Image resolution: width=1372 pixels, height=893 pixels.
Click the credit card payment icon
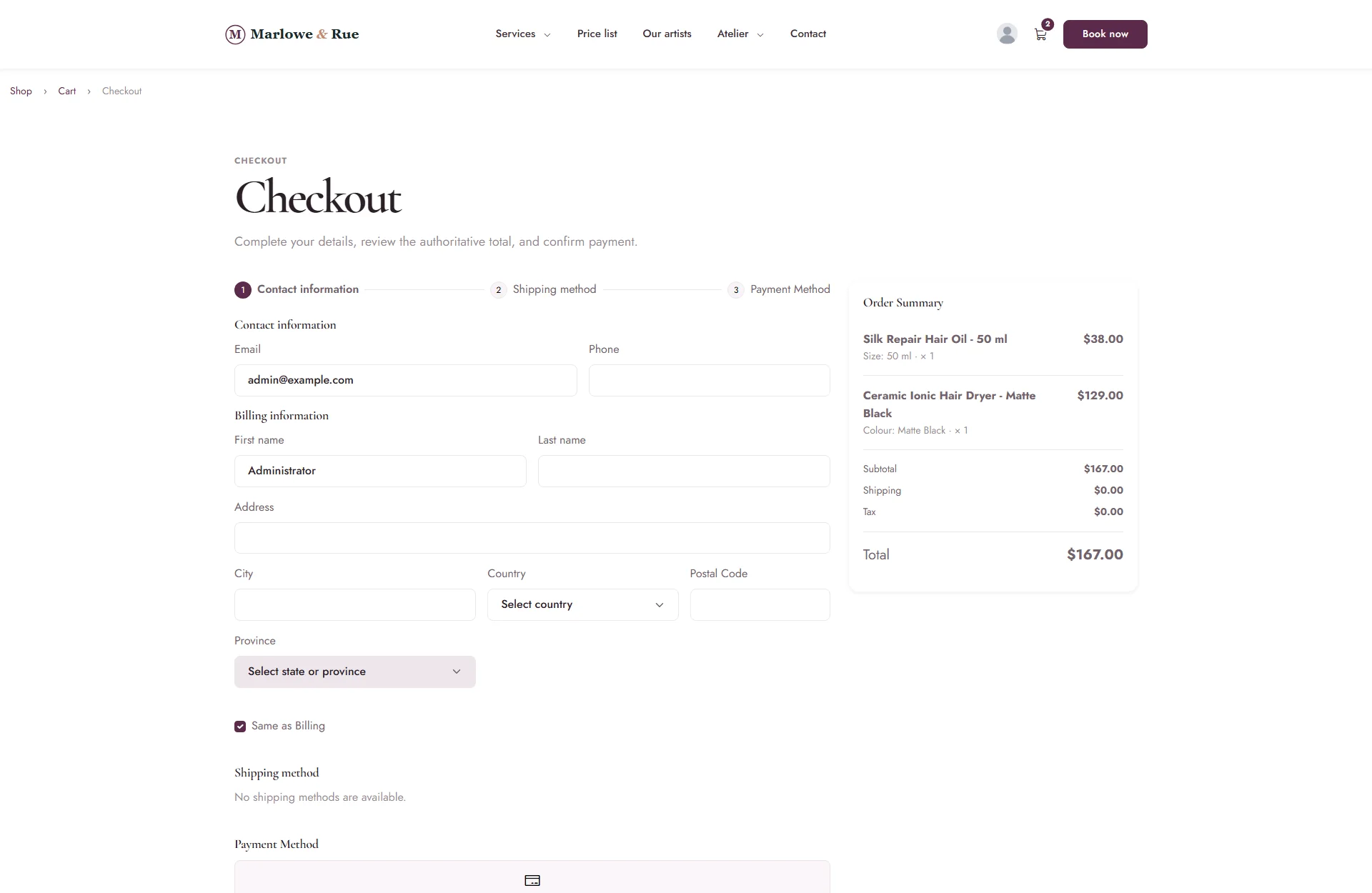click(532, 880)
